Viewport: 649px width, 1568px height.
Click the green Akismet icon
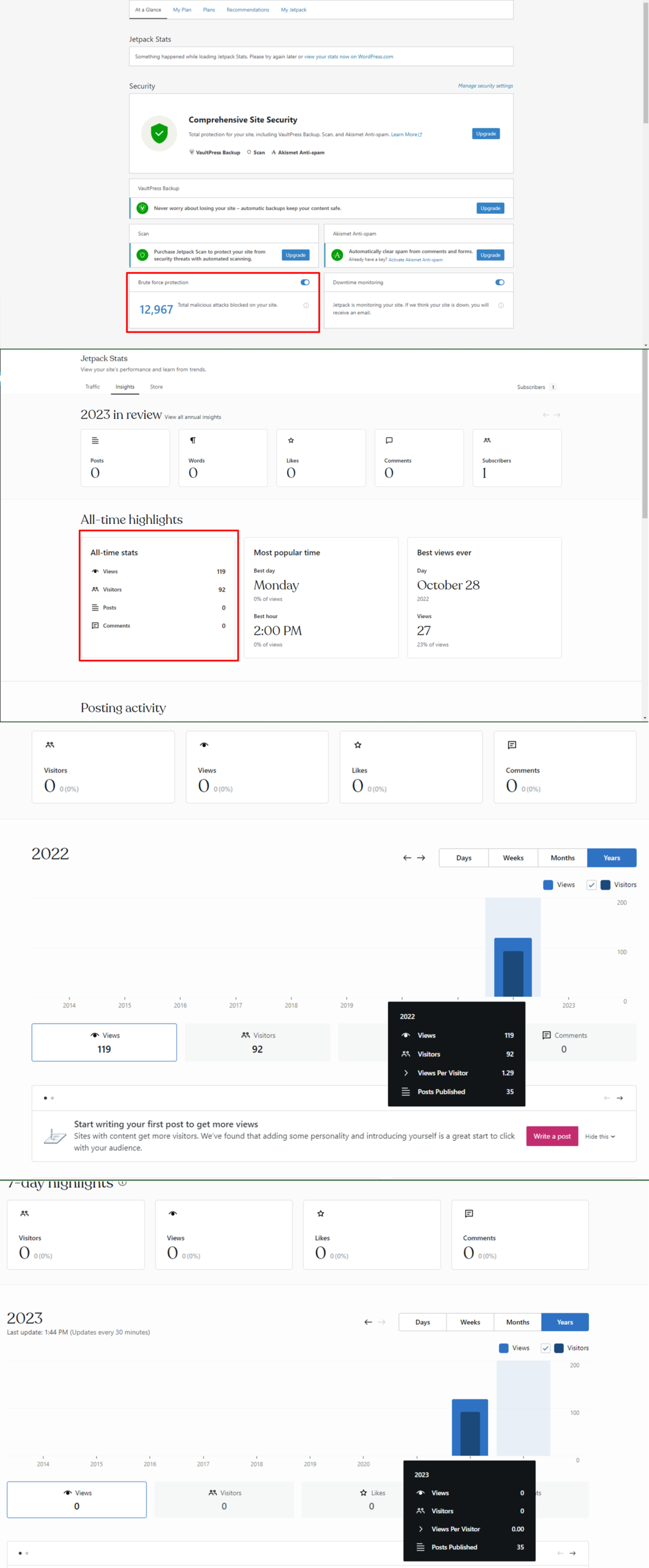[x=337, y=255]
